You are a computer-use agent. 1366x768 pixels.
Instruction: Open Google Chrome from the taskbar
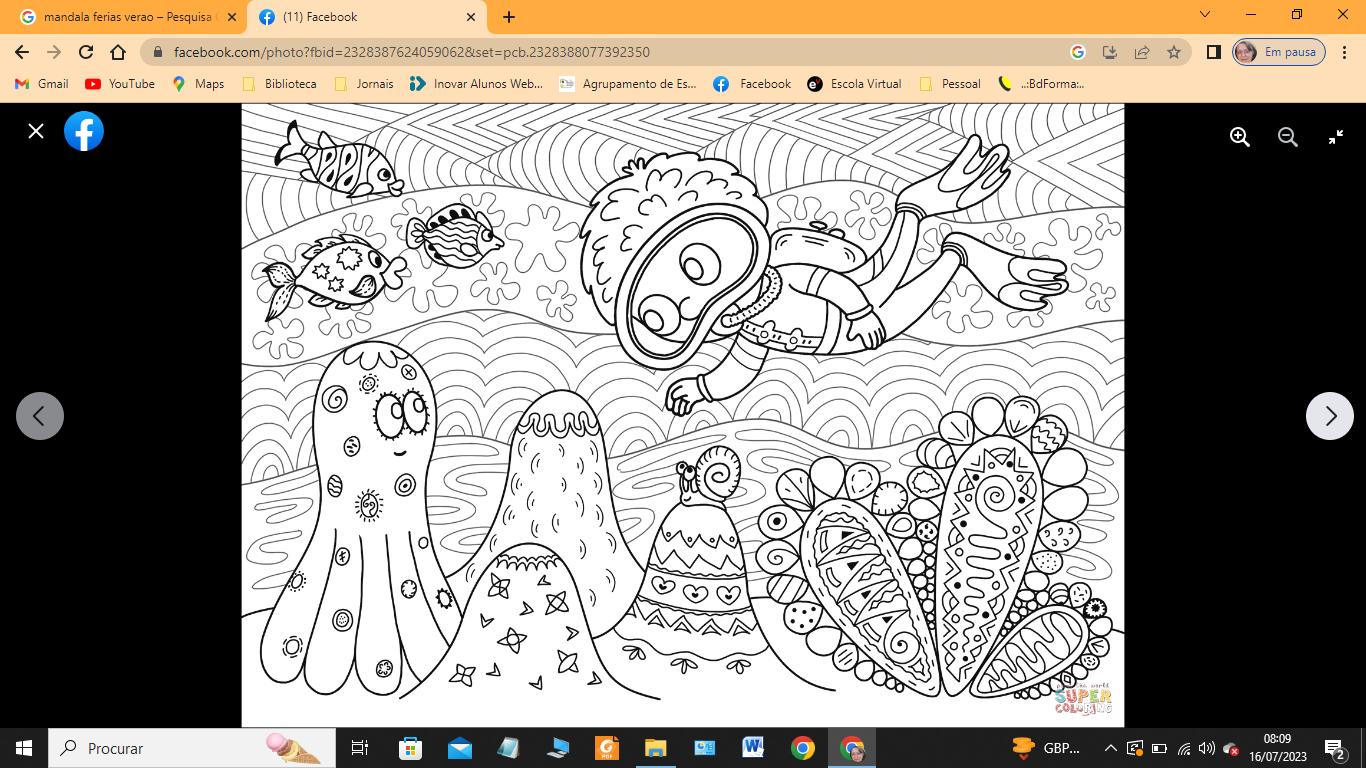802,748
